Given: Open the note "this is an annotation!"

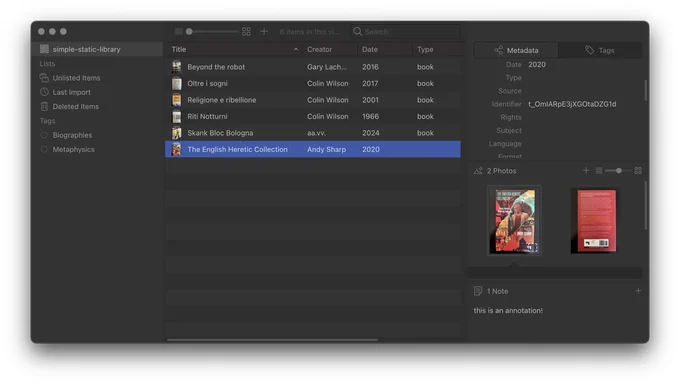Looking at the screenshot, I should 508,311.
